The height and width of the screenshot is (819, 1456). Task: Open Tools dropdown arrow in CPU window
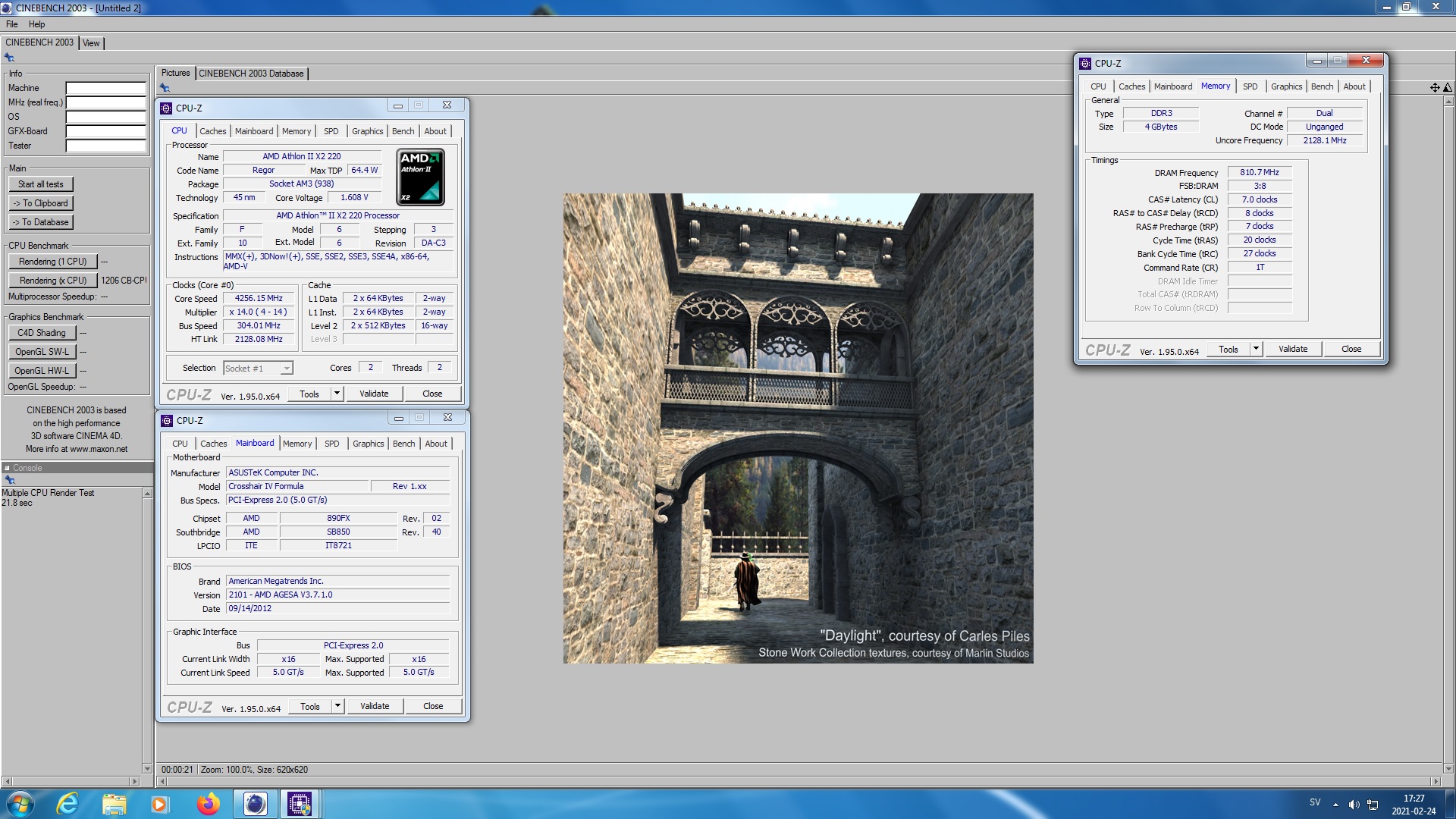(337, 394)
